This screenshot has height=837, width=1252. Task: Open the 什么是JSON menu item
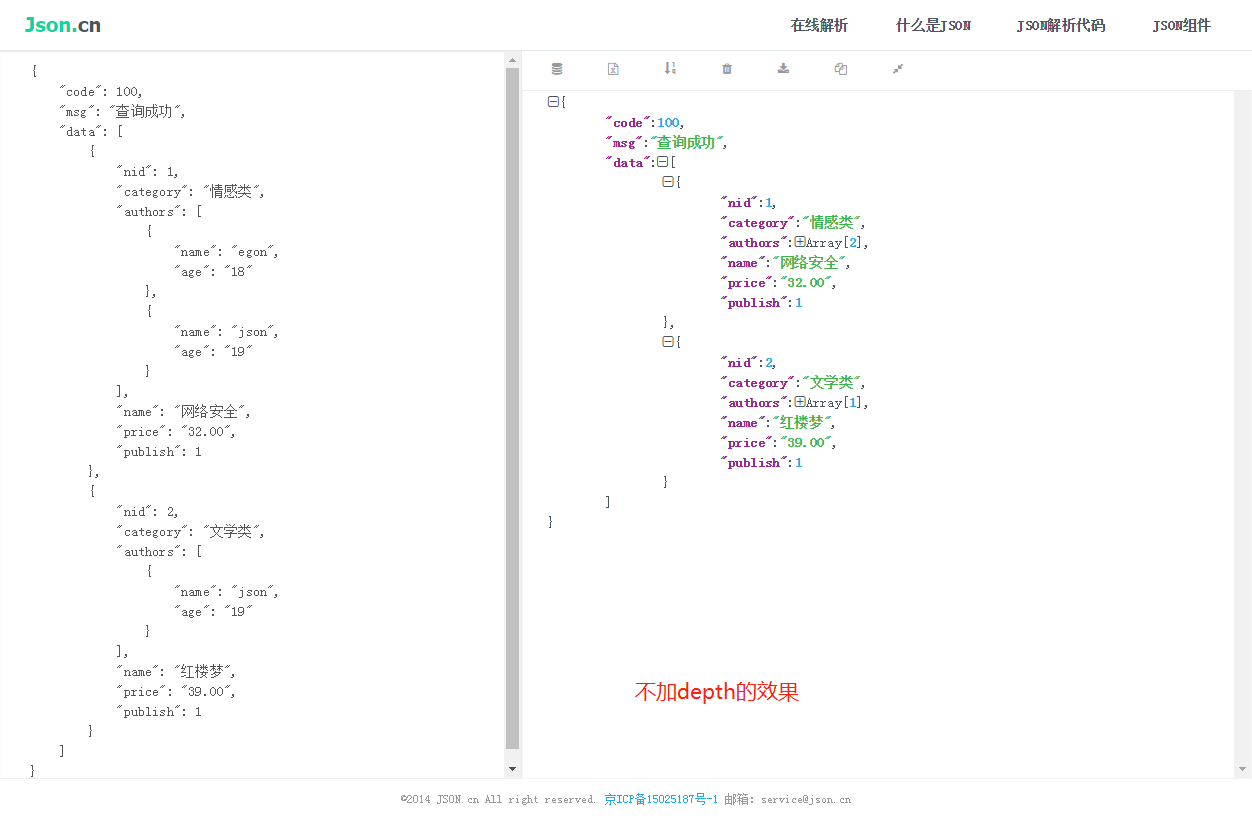tap(933, 26)
